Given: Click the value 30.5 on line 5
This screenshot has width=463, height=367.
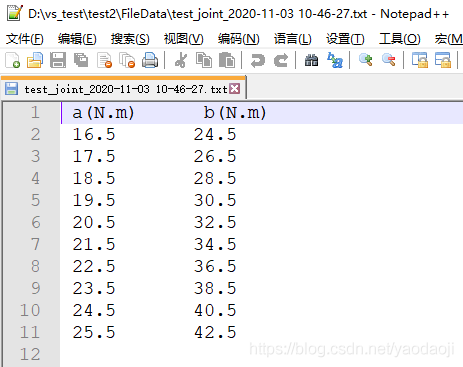Looking at the screenshot, I should 215,201.
